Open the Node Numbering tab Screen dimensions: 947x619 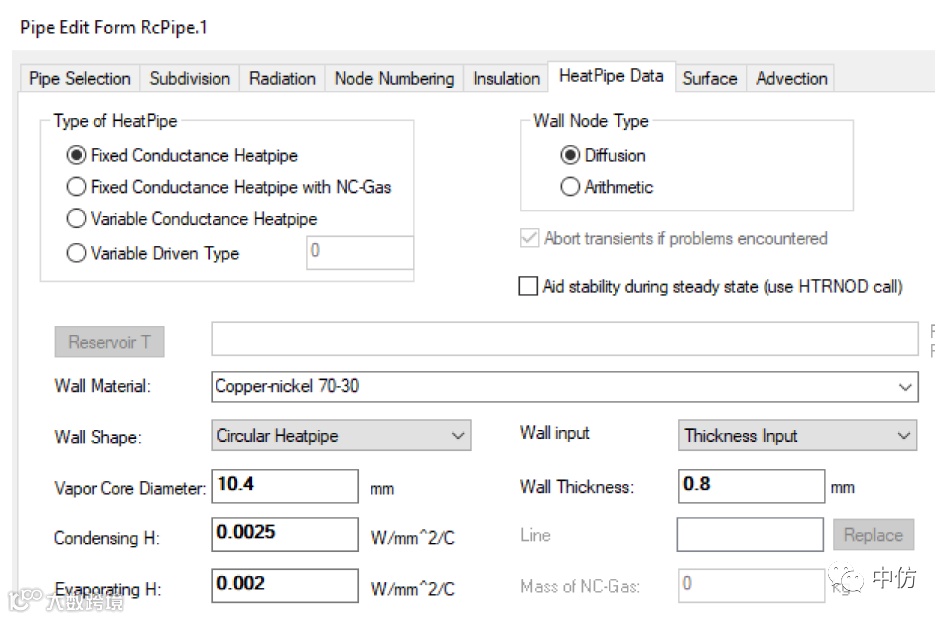pyautogui.click(x=394, y=79)
